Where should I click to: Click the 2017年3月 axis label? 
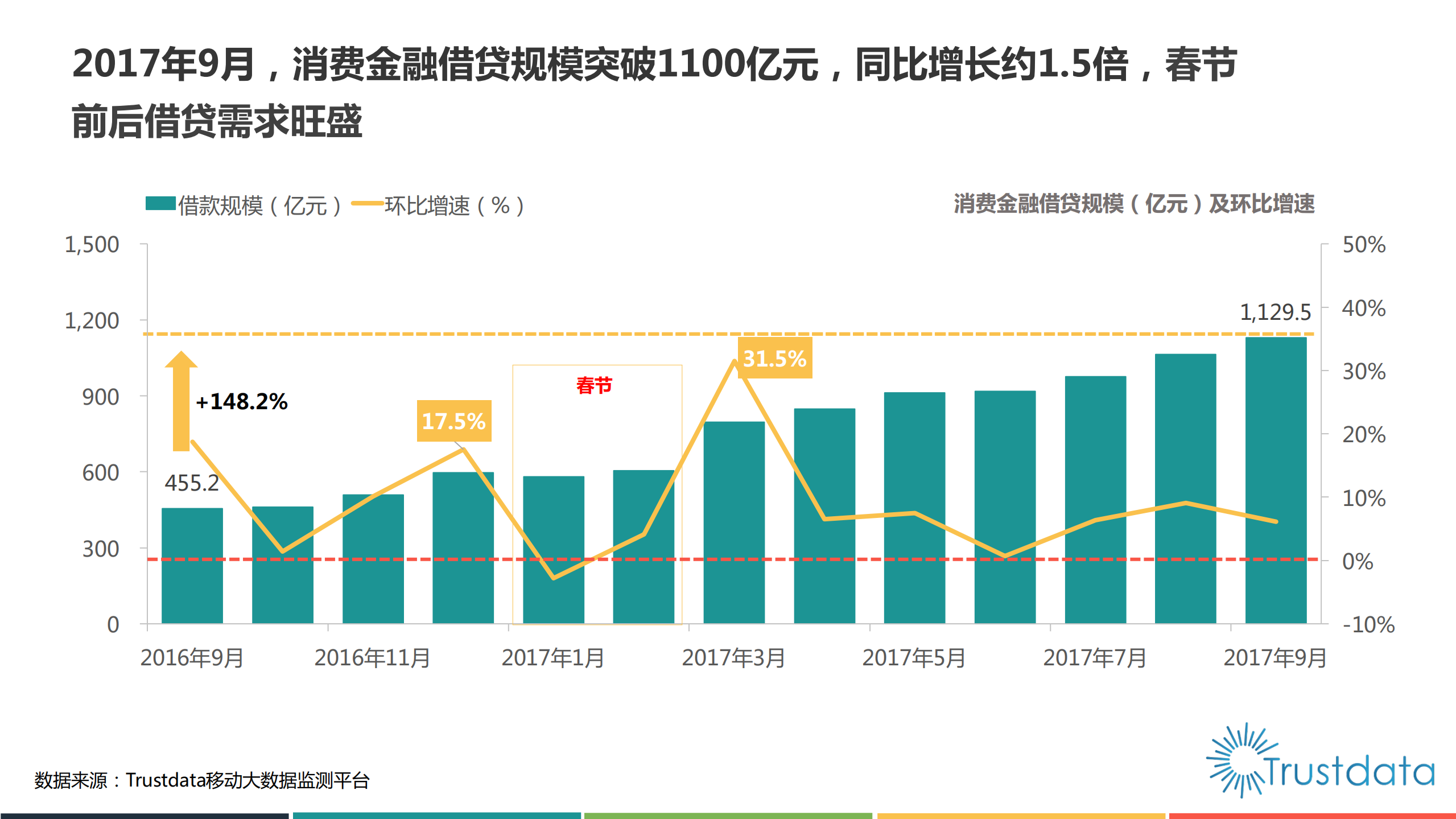click(733, 659)
